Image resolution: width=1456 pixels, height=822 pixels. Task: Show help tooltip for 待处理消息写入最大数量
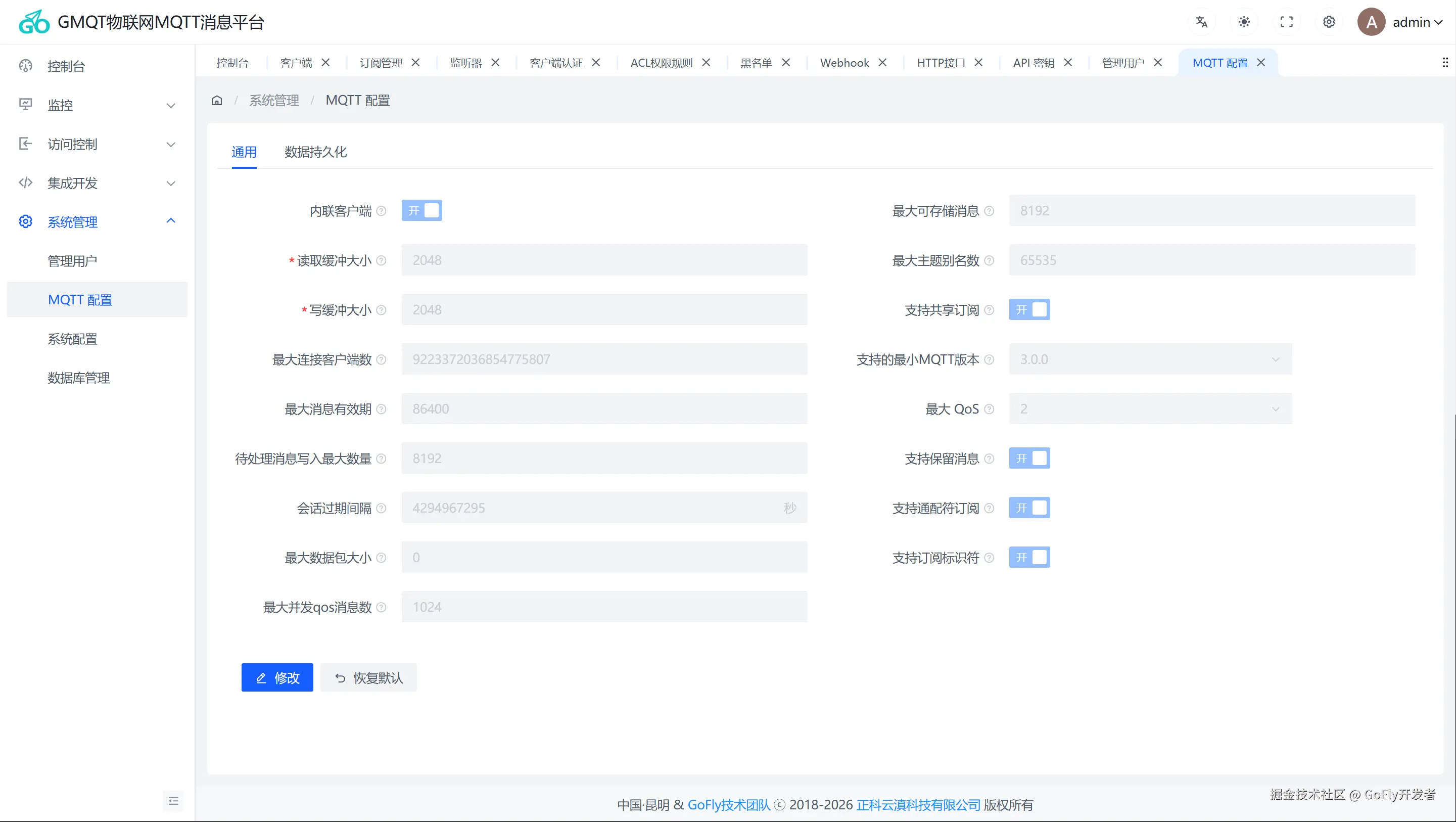382,459
